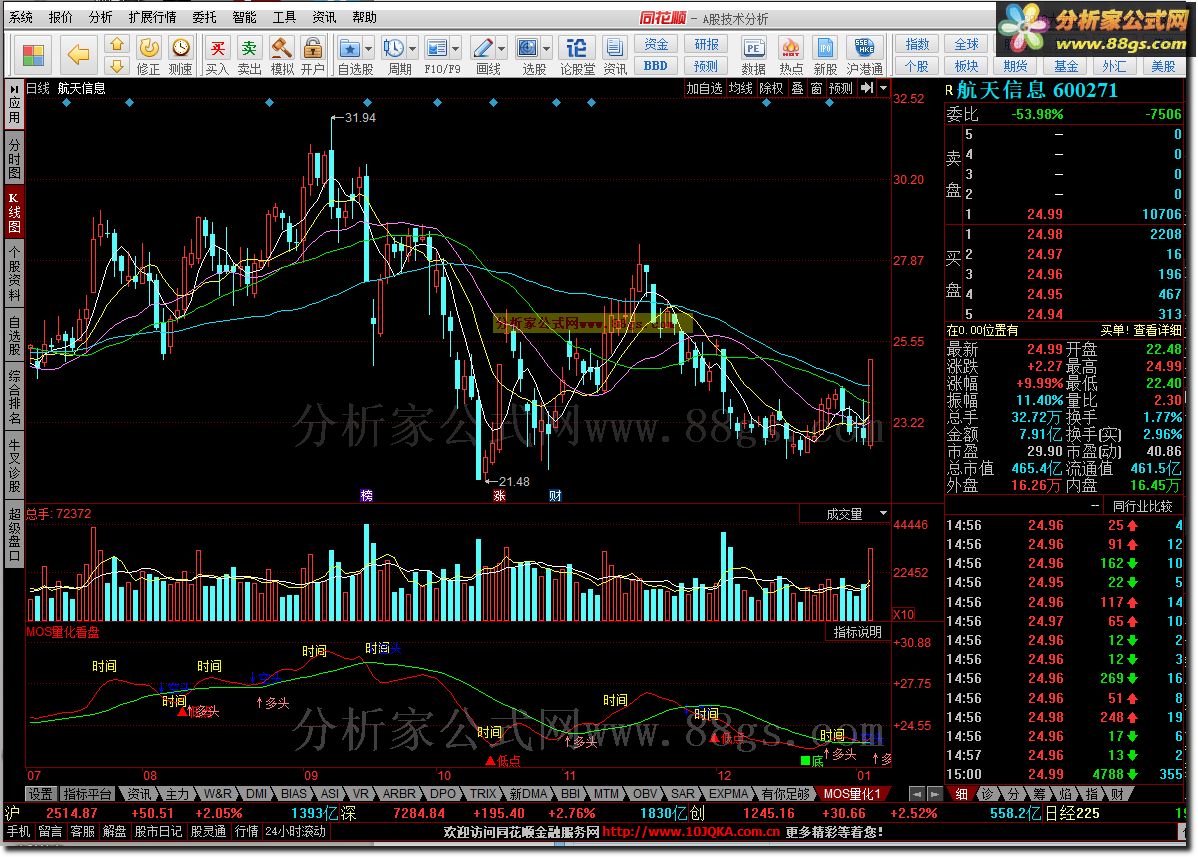
Task: Open the F10/F9 info icon
Action: (x=437, y=48)
